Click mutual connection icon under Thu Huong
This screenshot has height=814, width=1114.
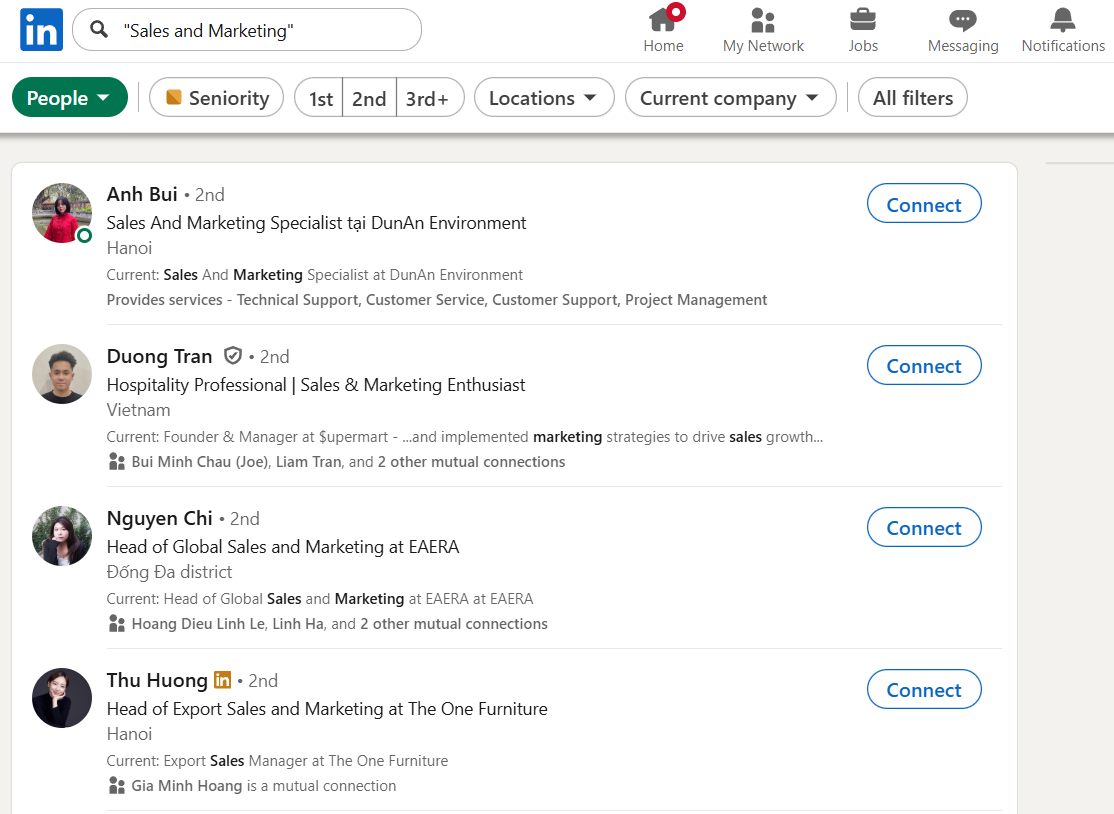click(x=117, y=786)
